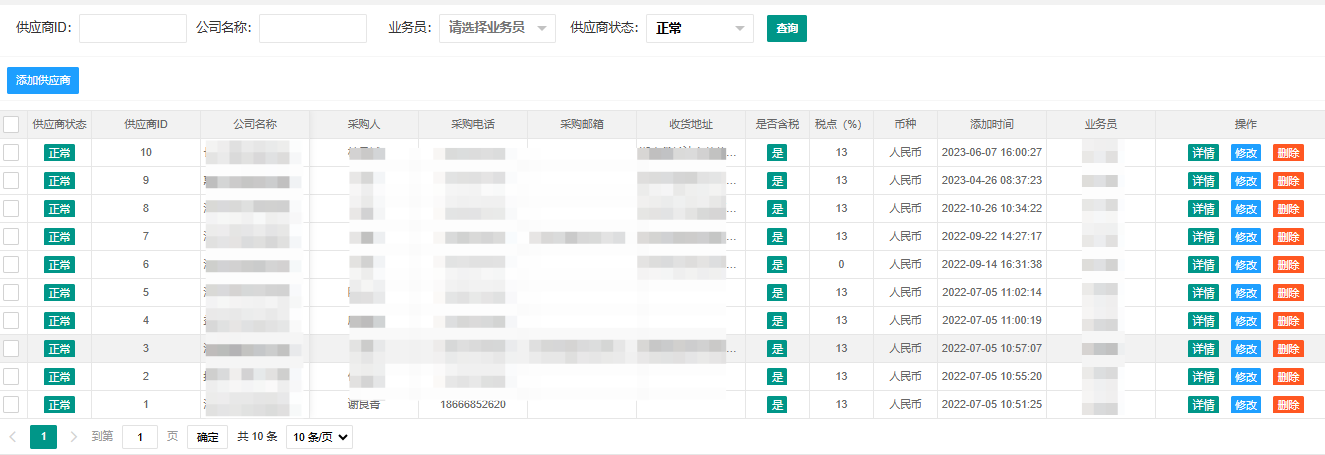The image size is (1325, 455).
Task: Open 详情 for supplier ID 9
Action: pos(1203,181)
